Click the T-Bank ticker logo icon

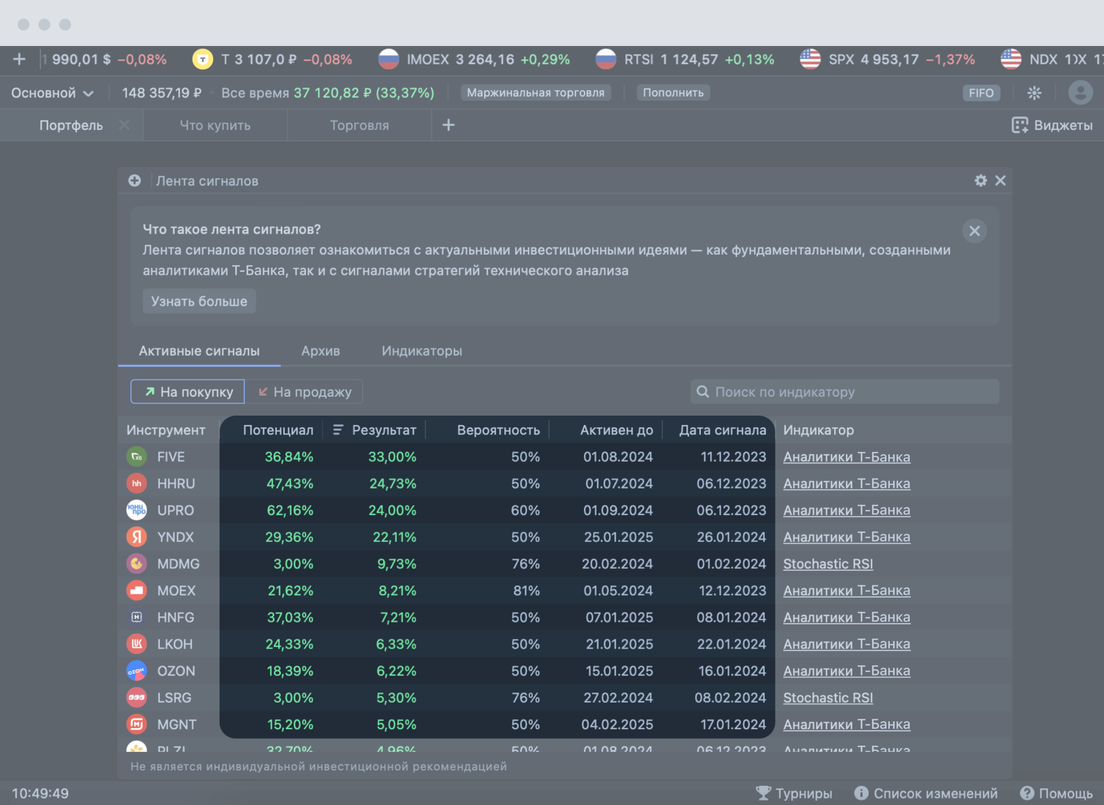(x=203, y=59)
